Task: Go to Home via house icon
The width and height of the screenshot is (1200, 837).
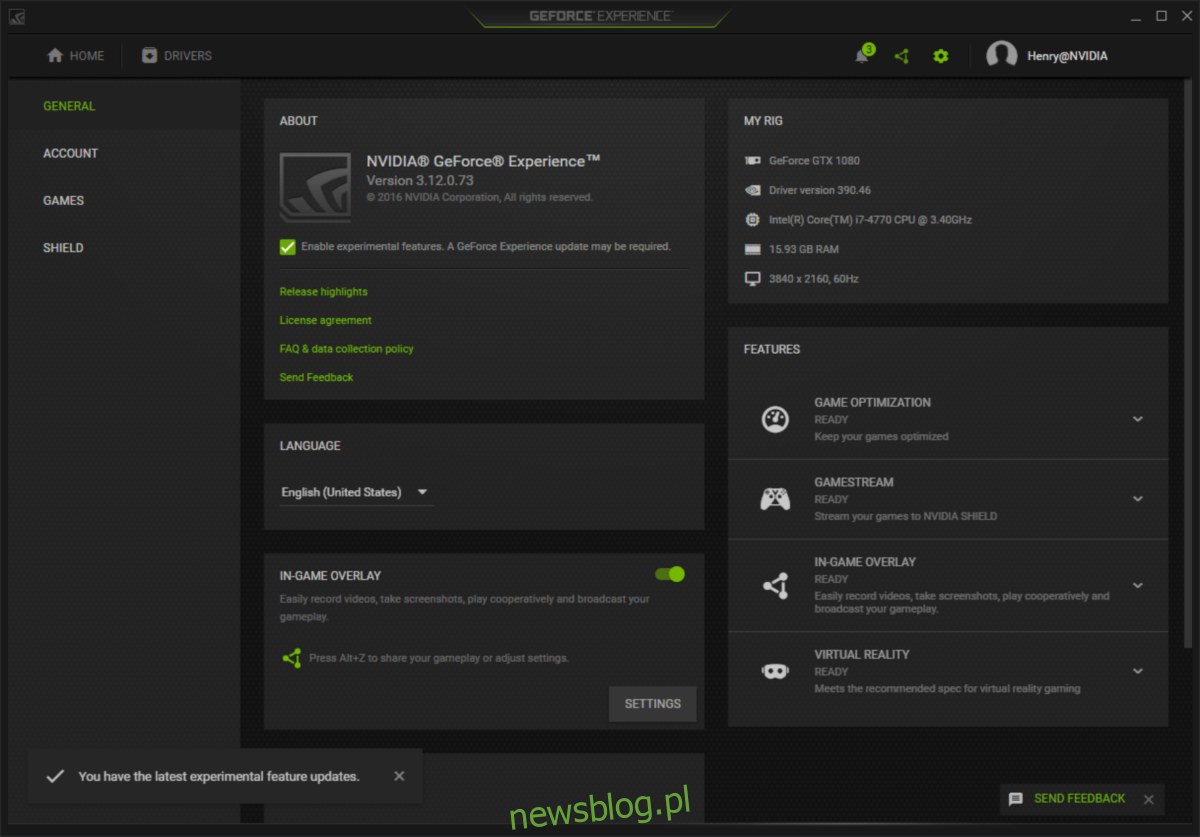Action: [55, 56]
